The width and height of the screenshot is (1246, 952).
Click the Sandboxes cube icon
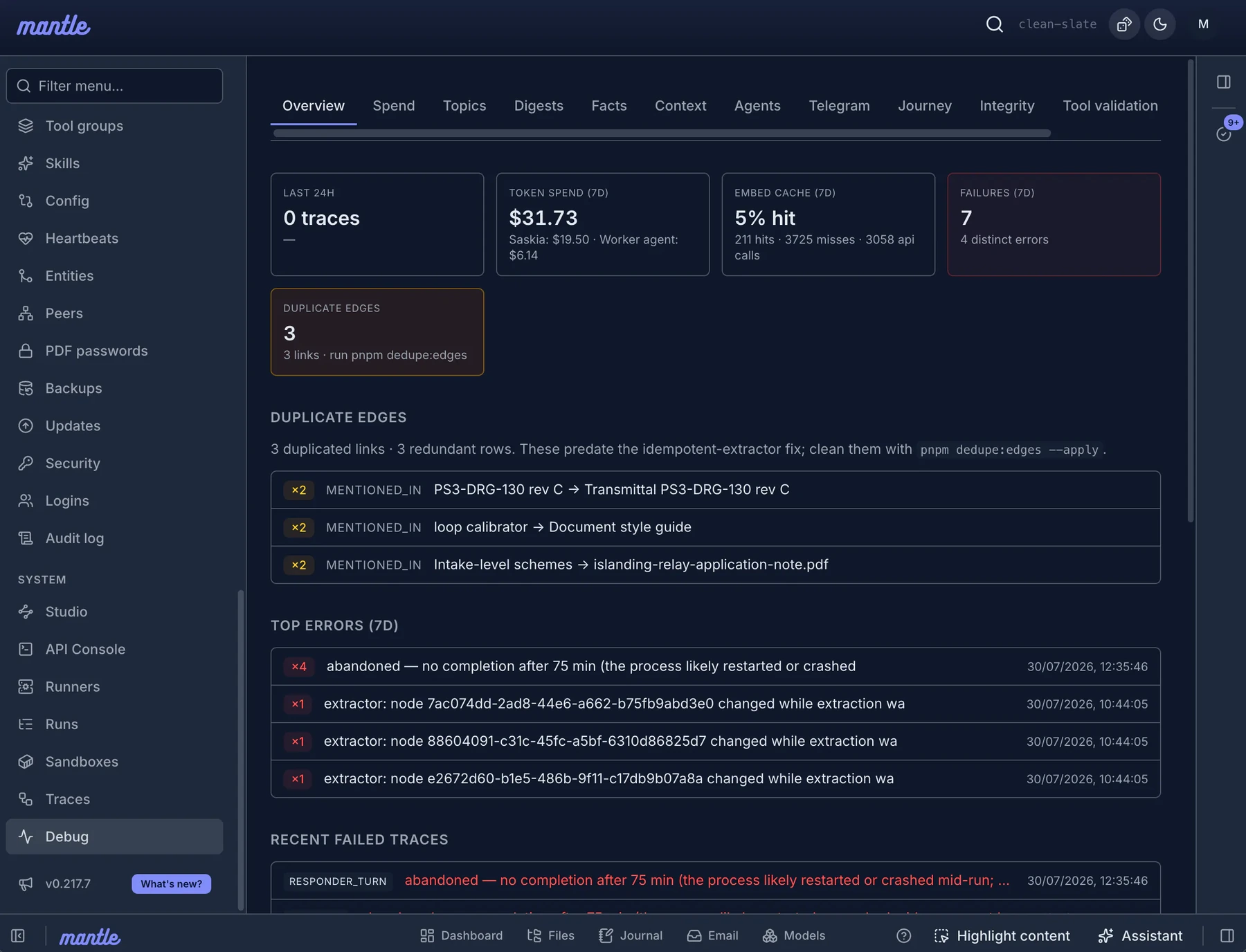coord(26,762)
